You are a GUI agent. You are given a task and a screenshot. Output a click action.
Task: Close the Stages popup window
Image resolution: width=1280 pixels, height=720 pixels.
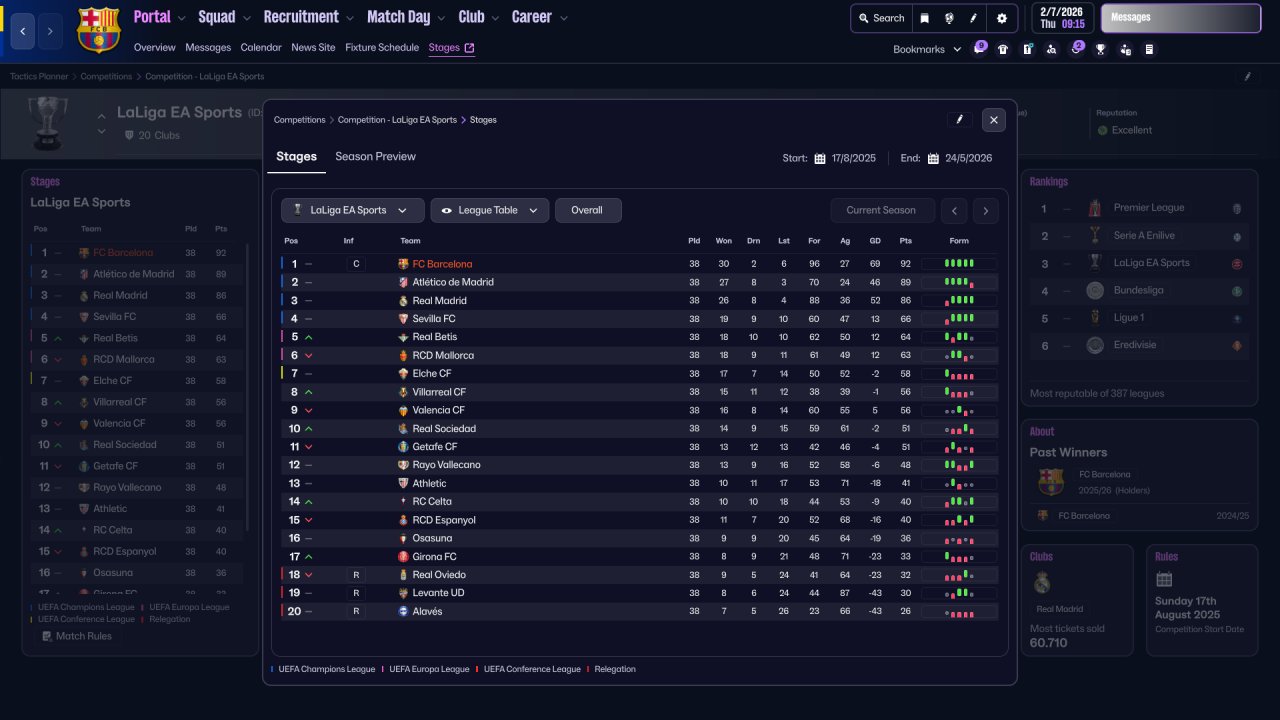[x=993, y=120]
